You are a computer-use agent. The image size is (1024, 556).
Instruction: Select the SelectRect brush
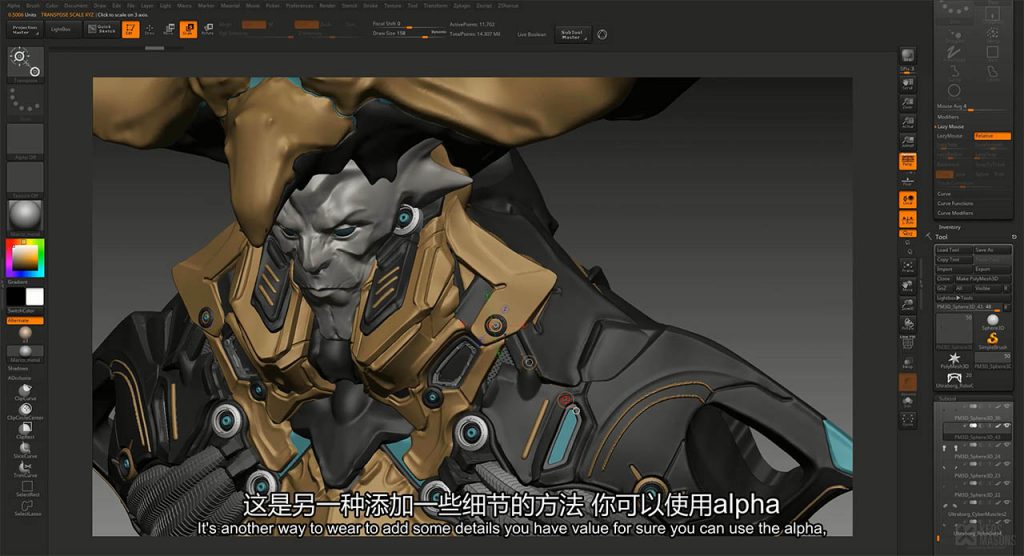(x=25, y=488)
